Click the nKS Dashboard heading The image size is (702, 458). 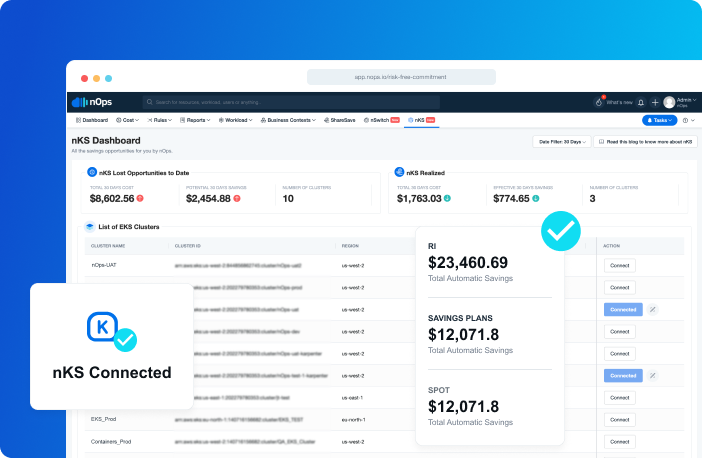tap(106, 141)
